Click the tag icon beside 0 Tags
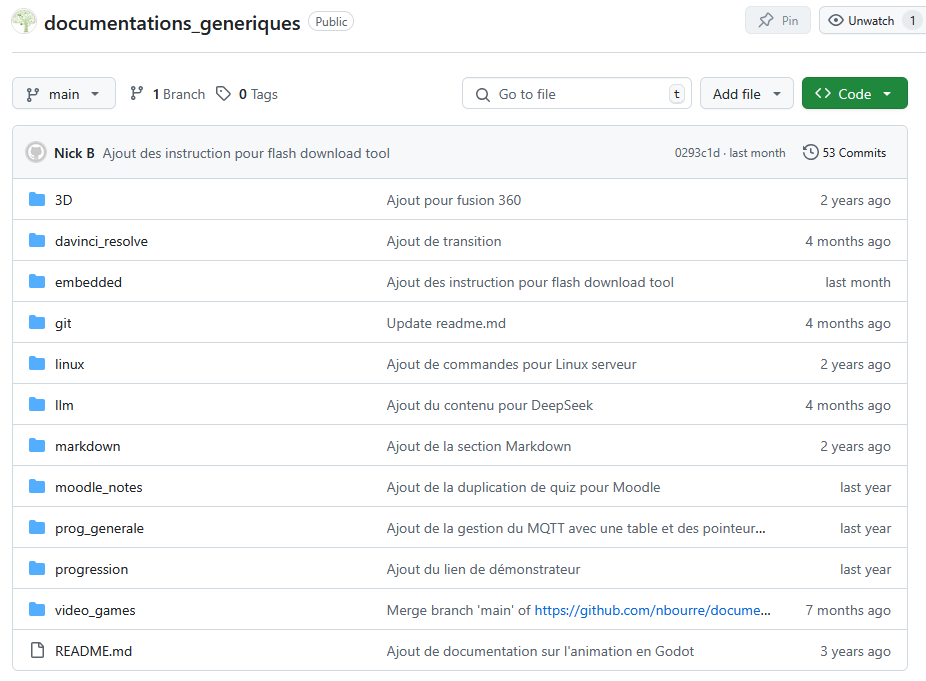The image size is (926, 681). coord(223,94)
